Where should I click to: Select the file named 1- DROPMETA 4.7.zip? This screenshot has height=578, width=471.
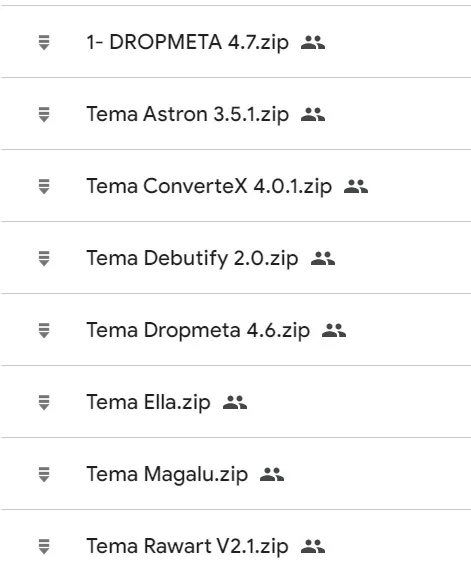tap(187, 43)
